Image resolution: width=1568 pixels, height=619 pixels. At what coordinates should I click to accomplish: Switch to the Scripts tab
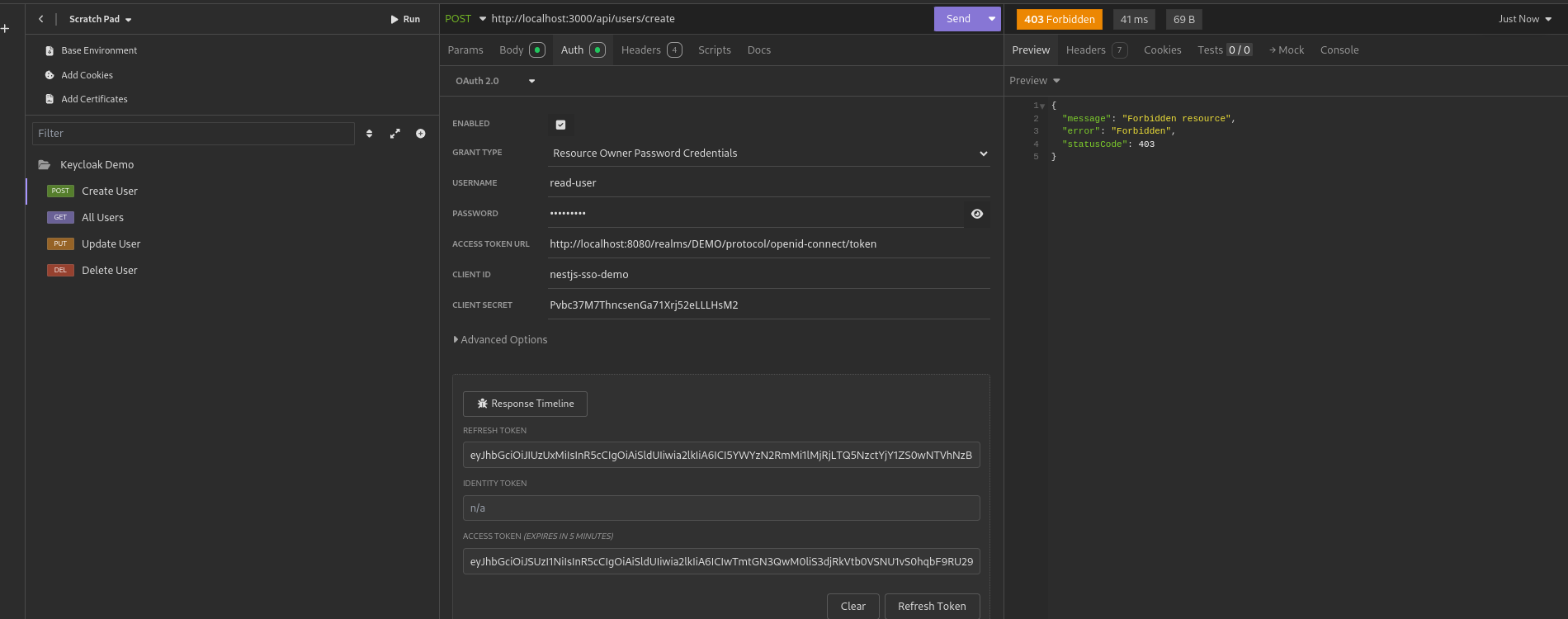tap(715, 50)
